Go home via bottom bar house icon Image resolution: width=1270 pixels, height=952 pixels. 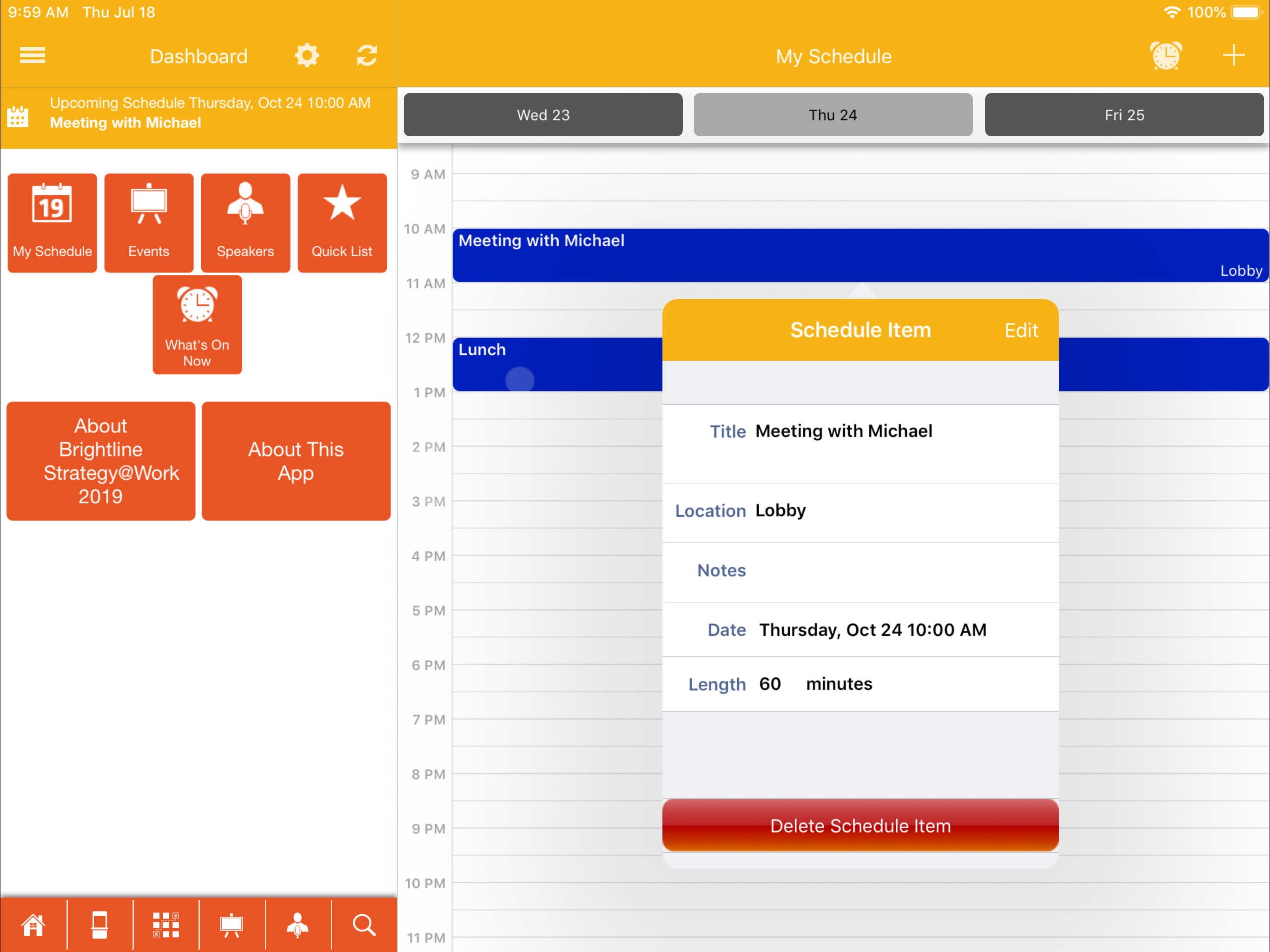(x=33, y=925)
